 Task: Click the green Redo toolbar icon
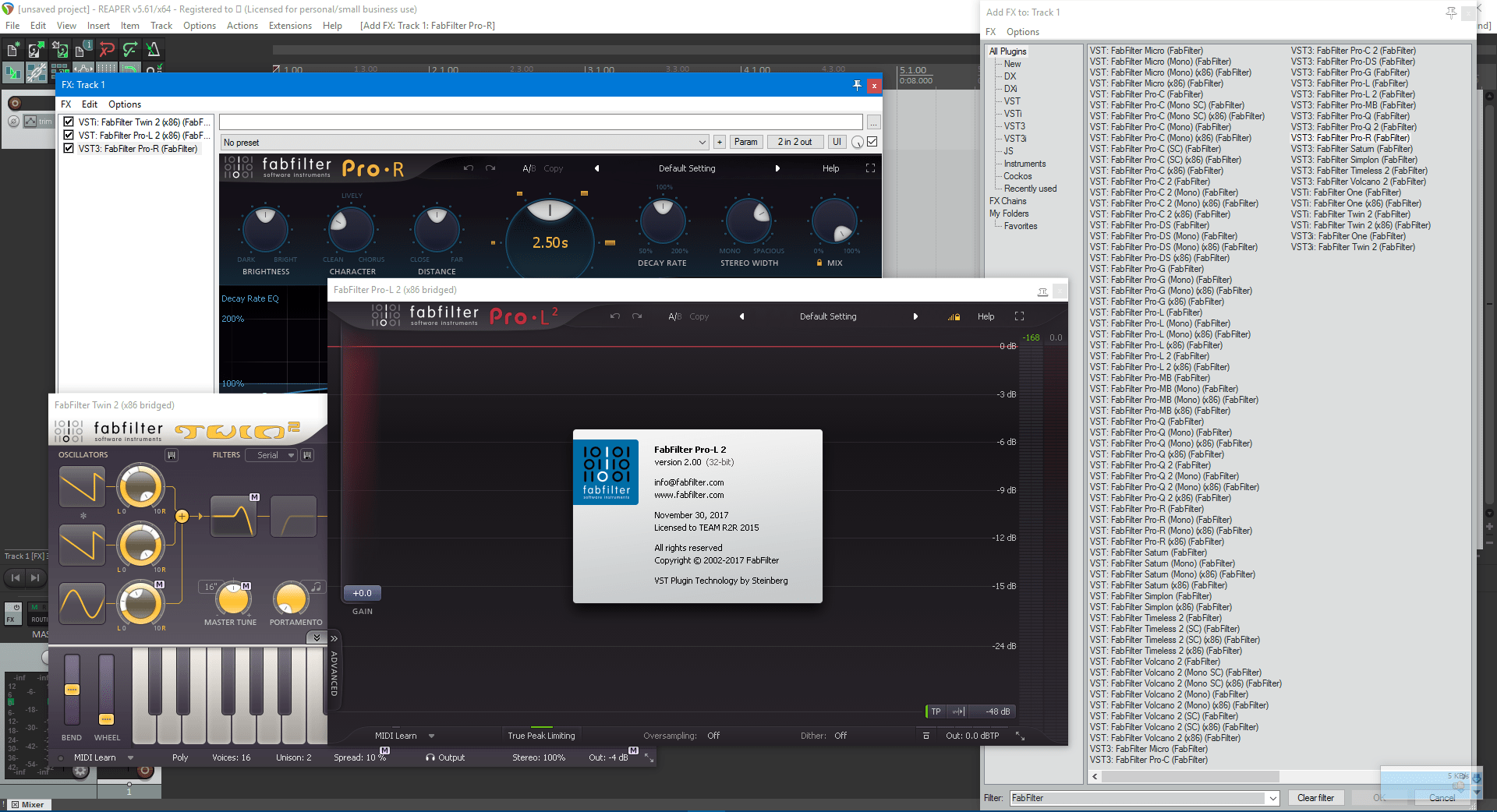[x=130, y=50]
